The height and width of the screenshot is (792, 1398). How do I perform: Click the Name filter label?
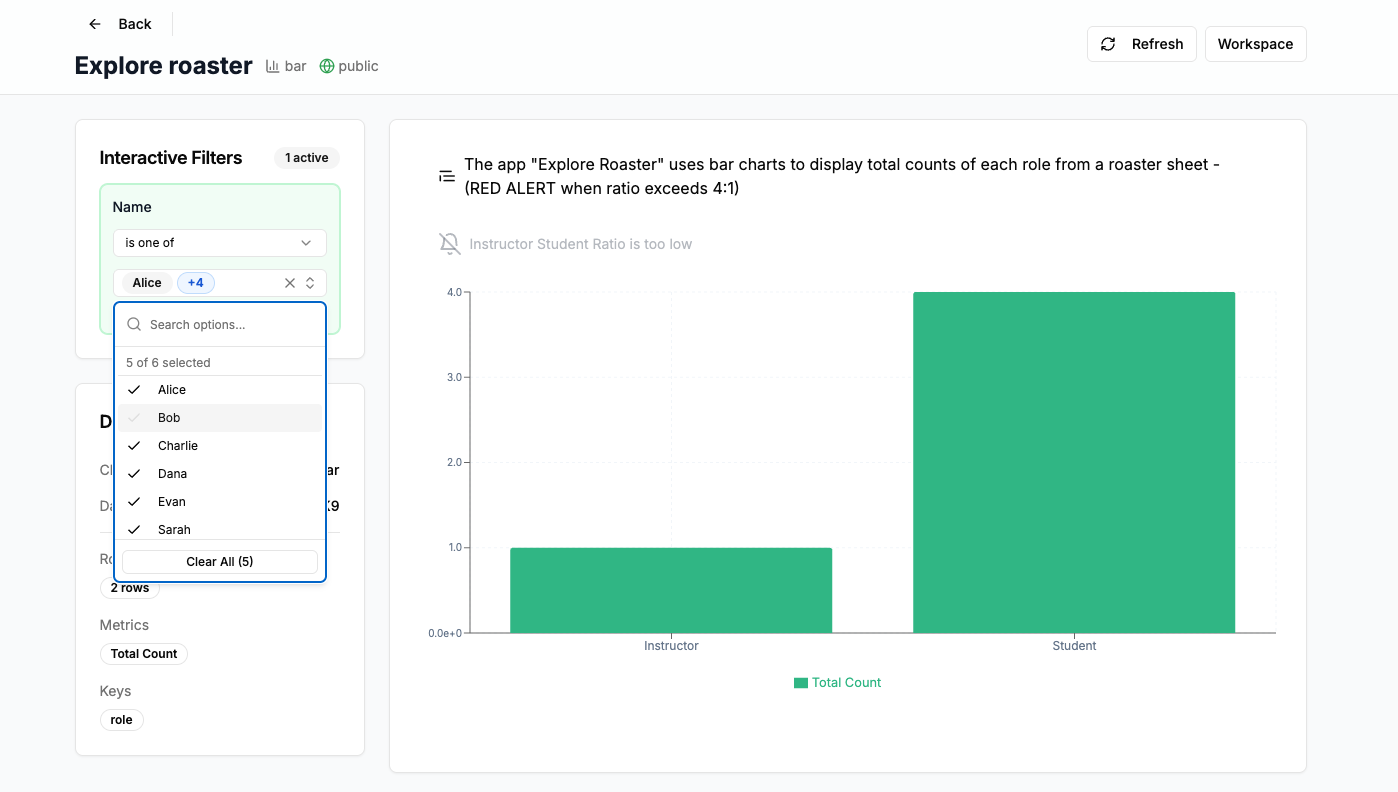point(132,207)
